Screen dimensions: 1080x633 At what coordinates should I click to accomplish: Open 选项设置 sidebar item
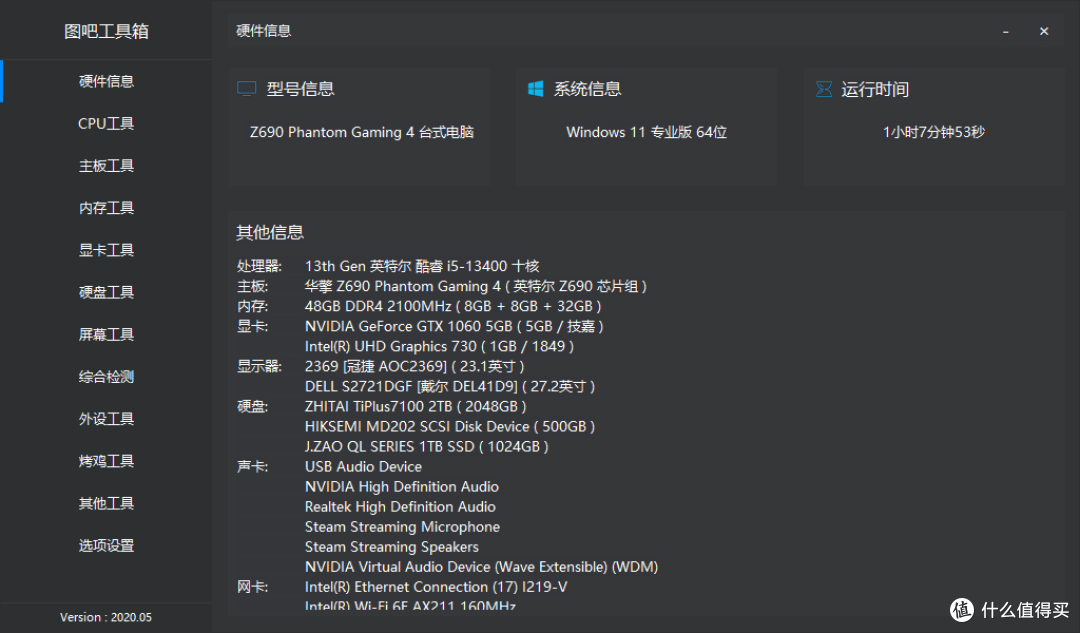[x=106, y=545]
